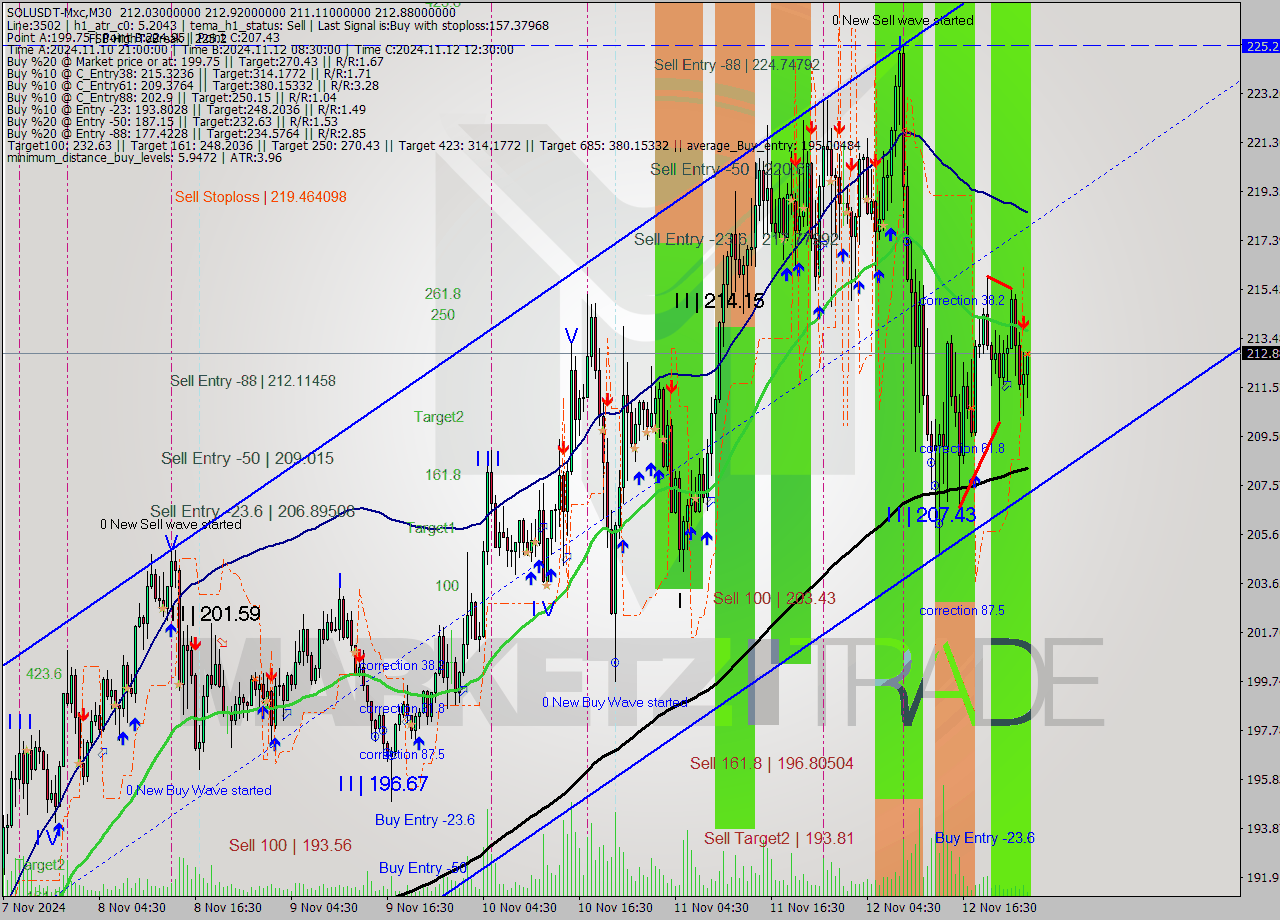Screen dimensions: 1280x920
Task: Click '7 Nov 2024' on time axis
Action: pos(34,908)
